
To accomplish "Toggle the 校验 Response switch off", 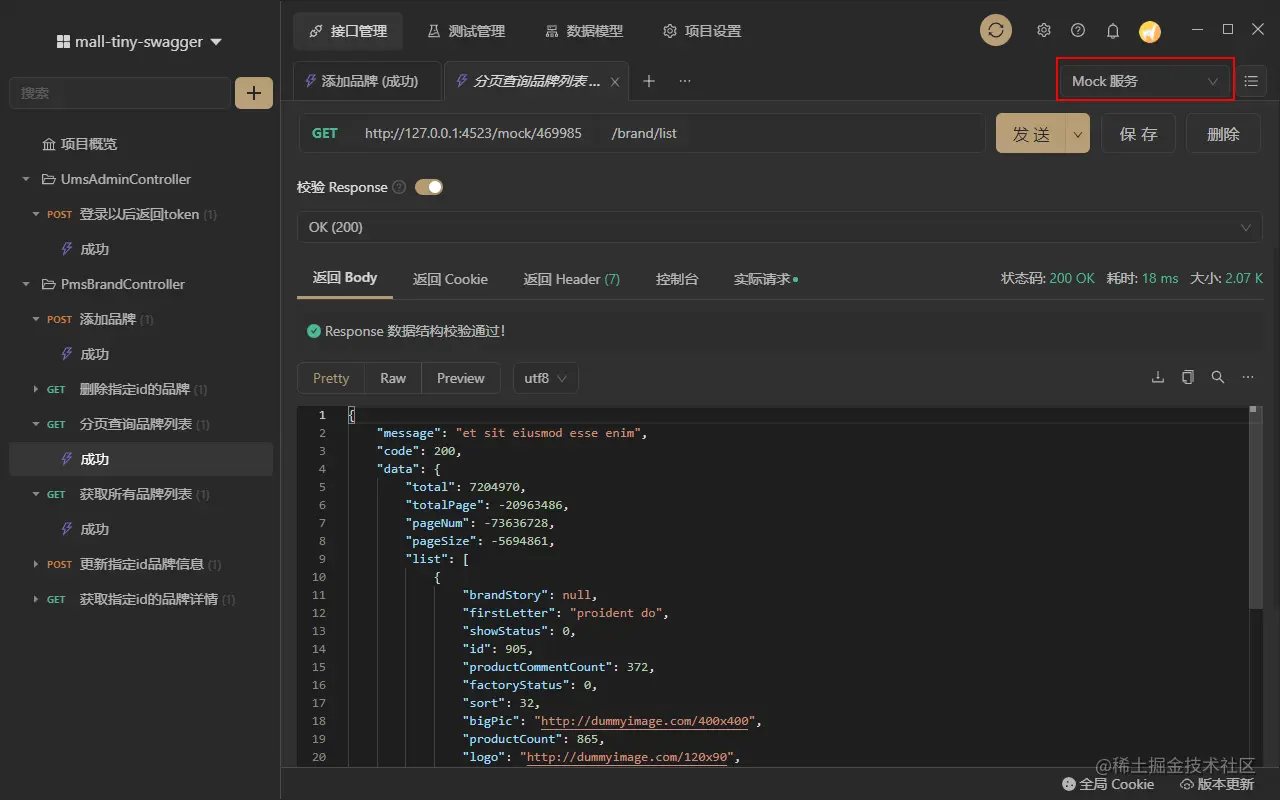I will tap(429, 187).
